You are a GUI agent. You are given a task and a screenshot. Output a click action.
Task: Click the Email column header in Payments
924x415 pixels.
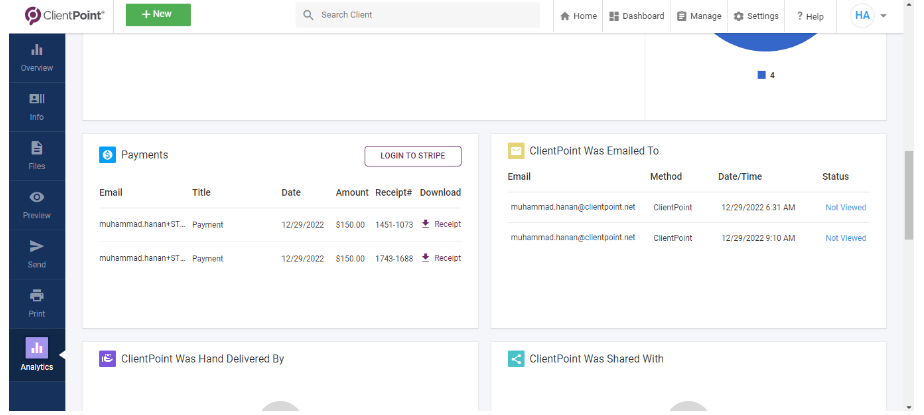click(111, 192)
